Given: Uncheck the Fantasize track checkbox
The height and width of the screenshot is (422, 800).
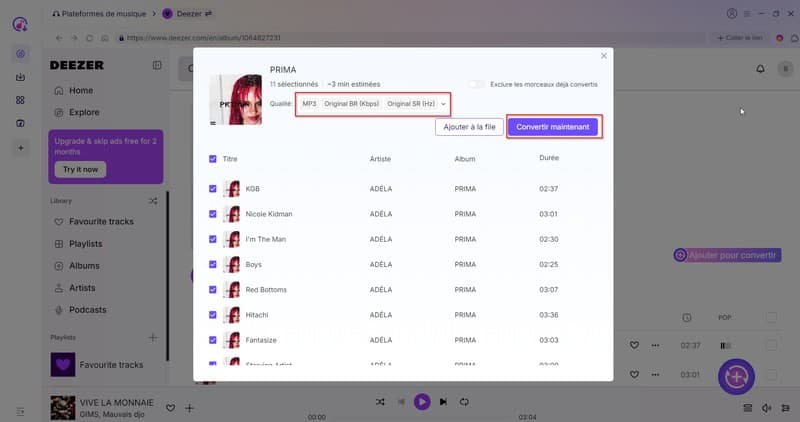Looking at the screenshot, I should [x=213, y=340].
